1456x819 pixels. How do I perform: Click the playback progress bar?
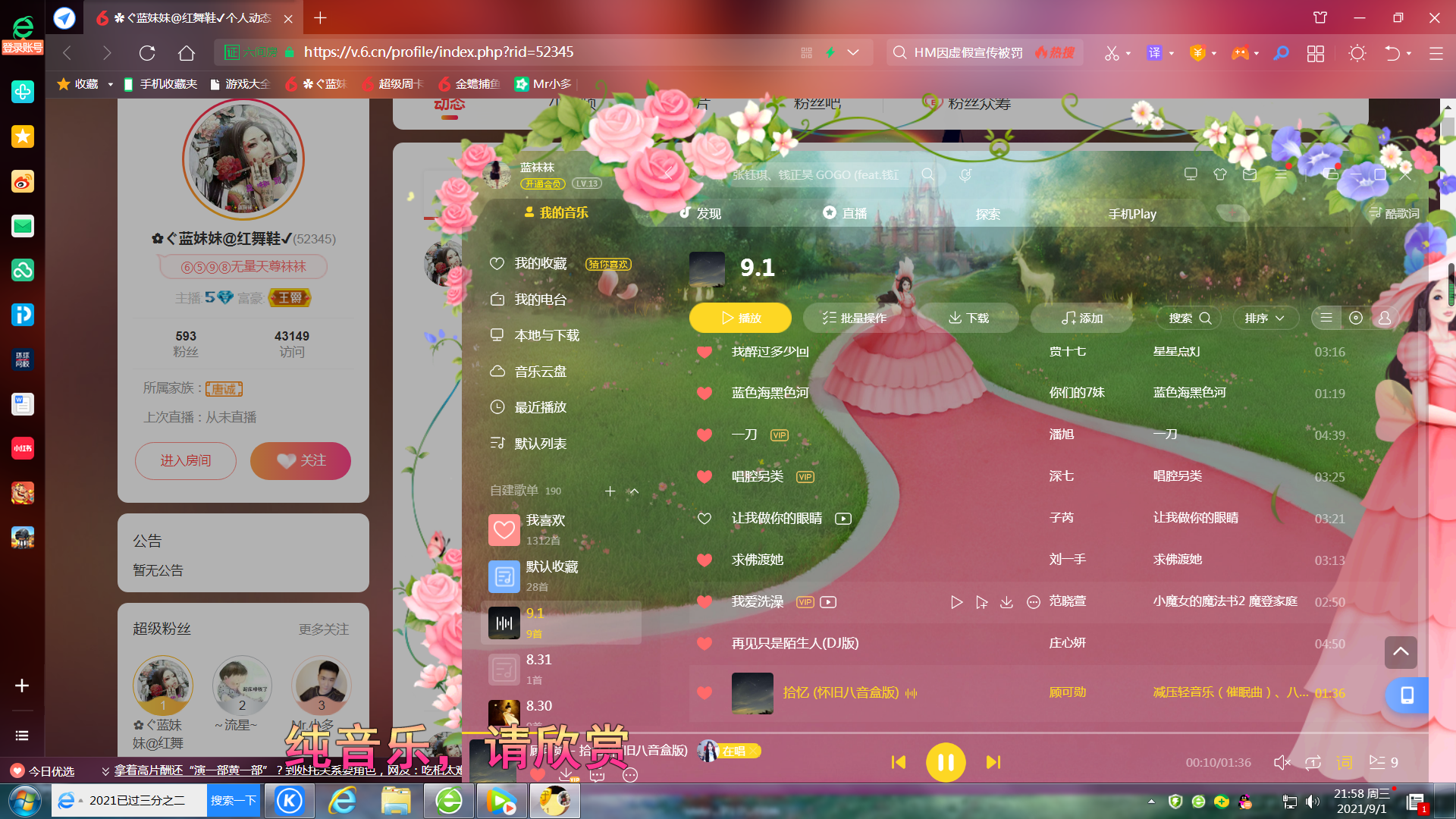pyautogui.click(x=945, y=733)
